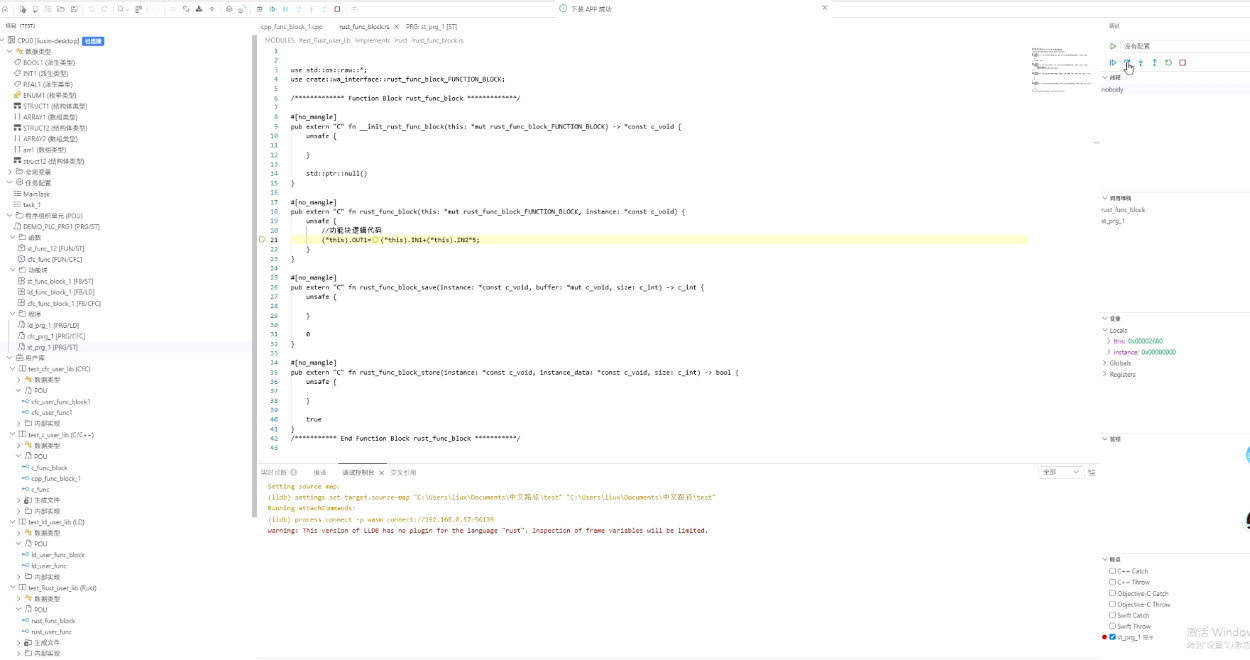
Task: Open the search magnifier dropdown in toolbar
Action: tap(123, 9)
